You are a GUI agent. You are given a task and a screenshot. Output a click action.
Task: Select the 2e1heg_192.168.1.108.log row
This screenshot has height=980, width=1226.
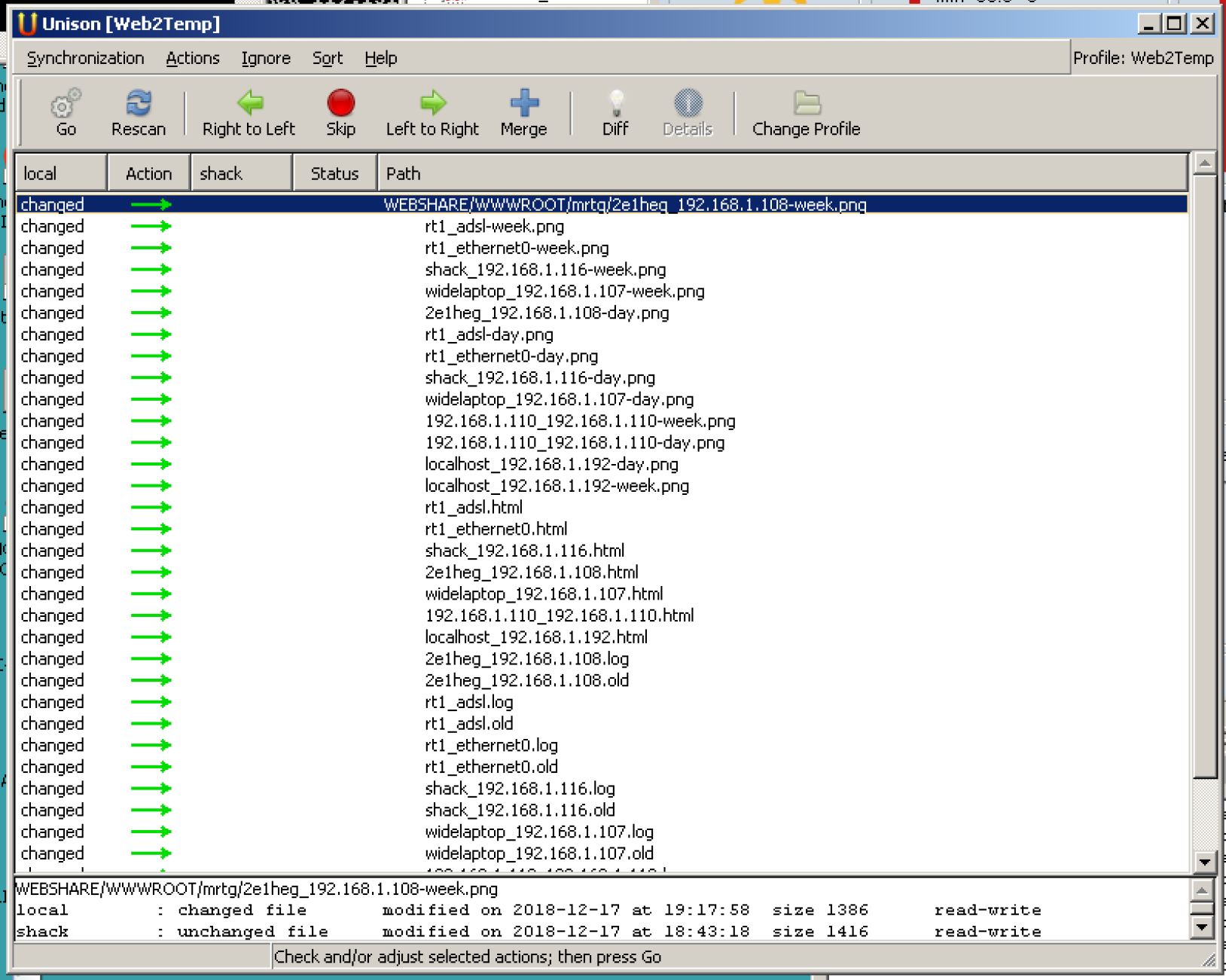(602, 659)
